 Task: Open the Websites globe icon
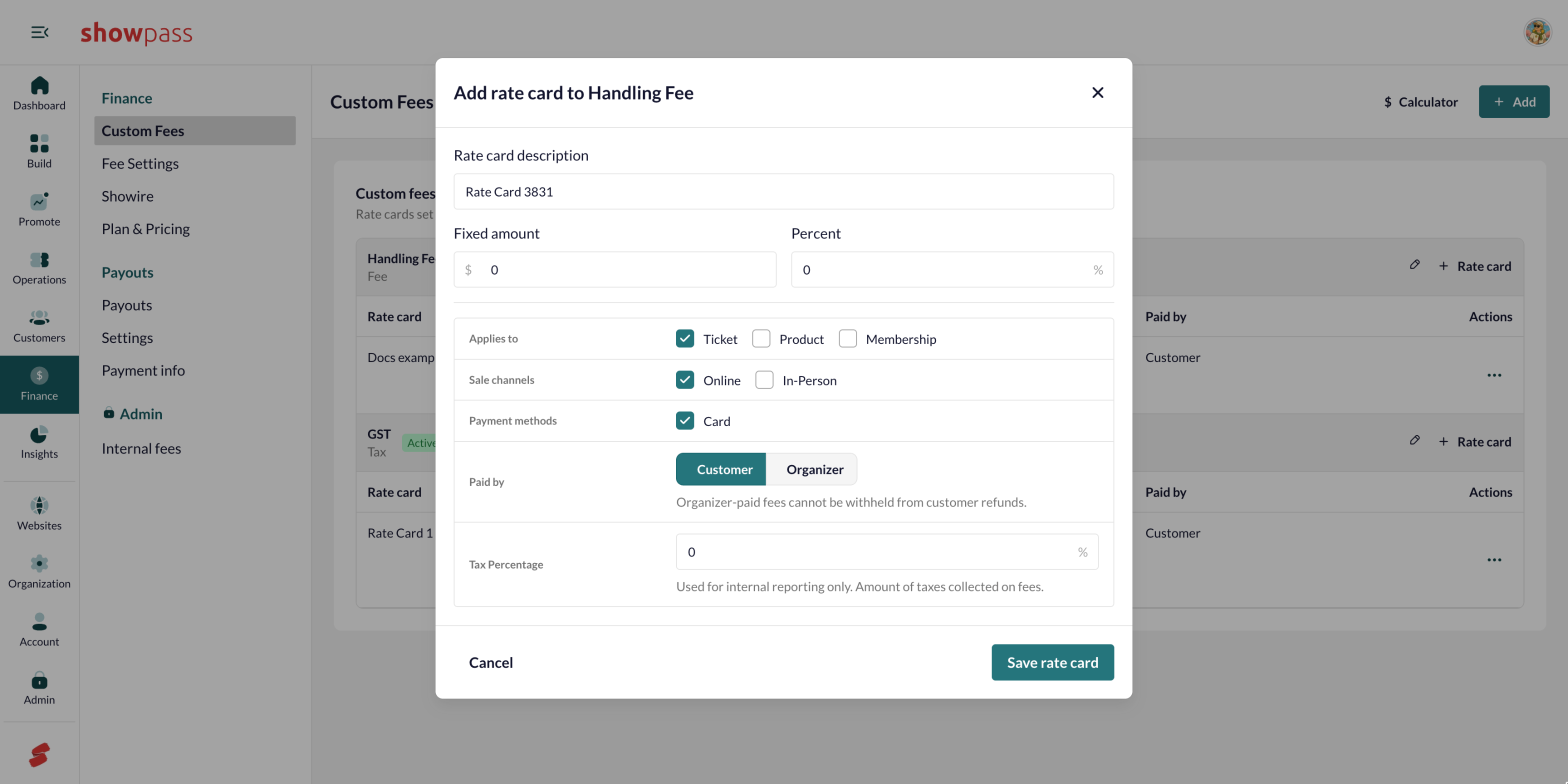tap(39, 506)
